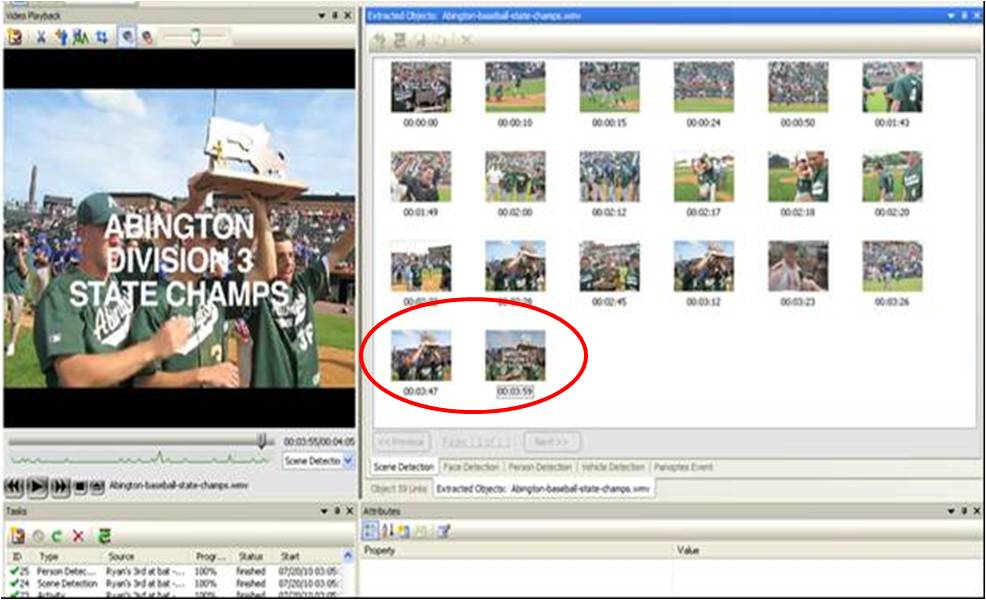
Task: Click the crop icon in Video Playback toolbar
Action: point(102,37)
